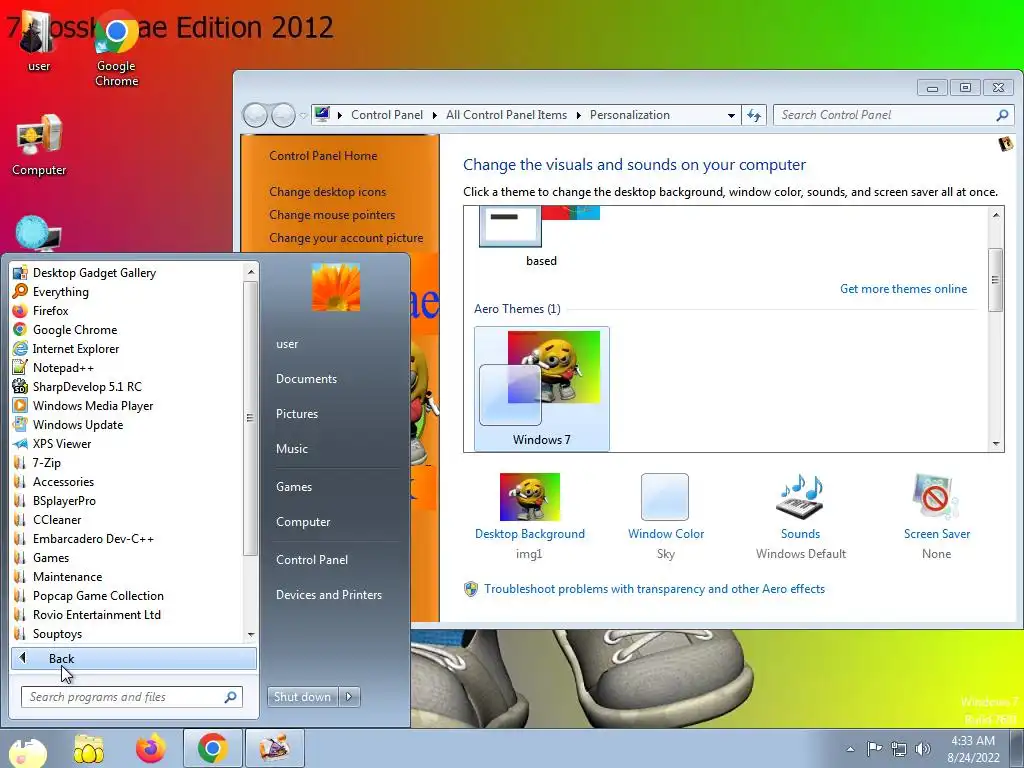Open Games in the Start menu right pane
The width and height of the screenshot is (1024, 768).
point(294,487)
